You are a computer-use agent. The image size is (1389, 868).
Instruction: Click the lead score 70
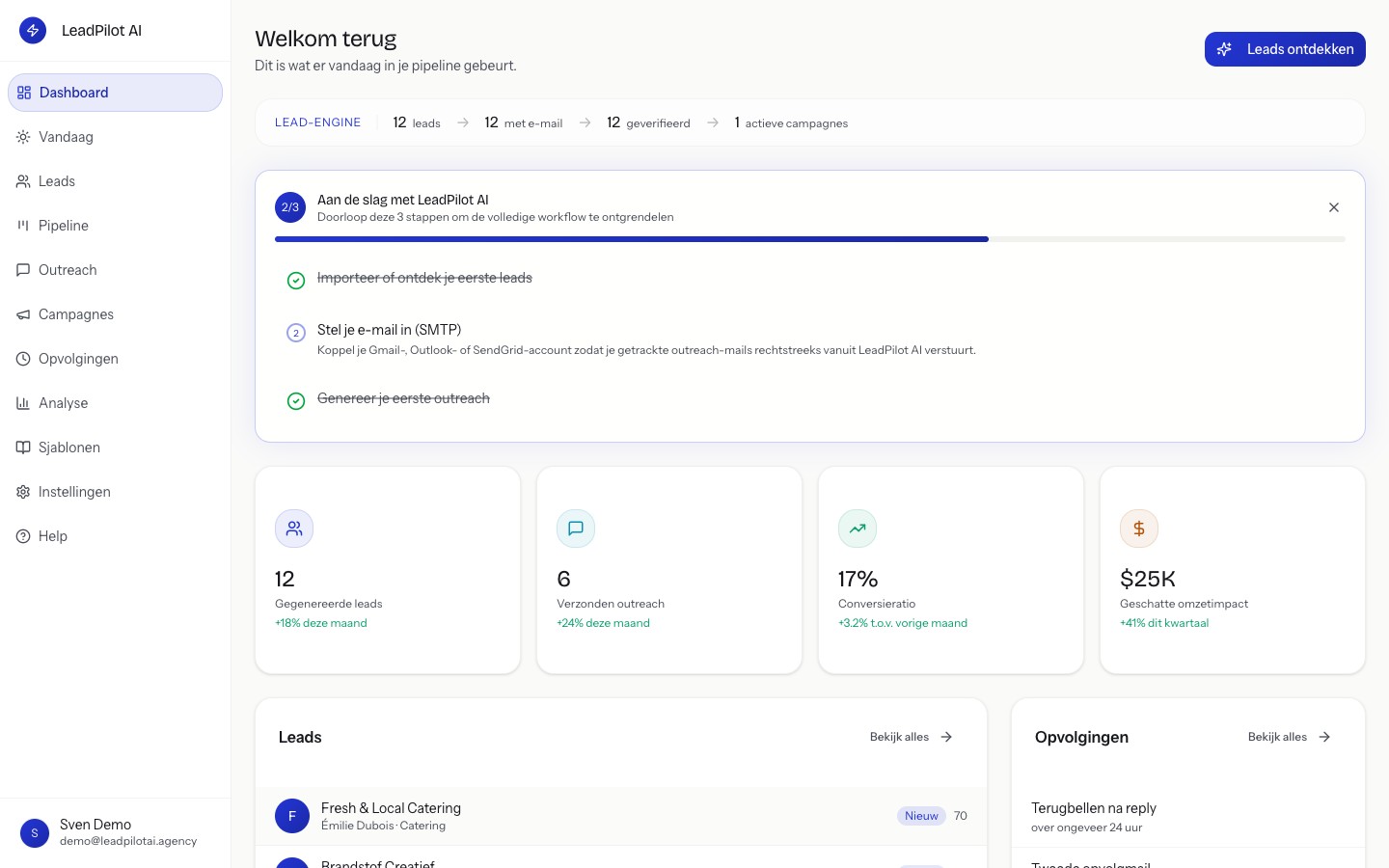pyautogui.click(x=961, y=816)
